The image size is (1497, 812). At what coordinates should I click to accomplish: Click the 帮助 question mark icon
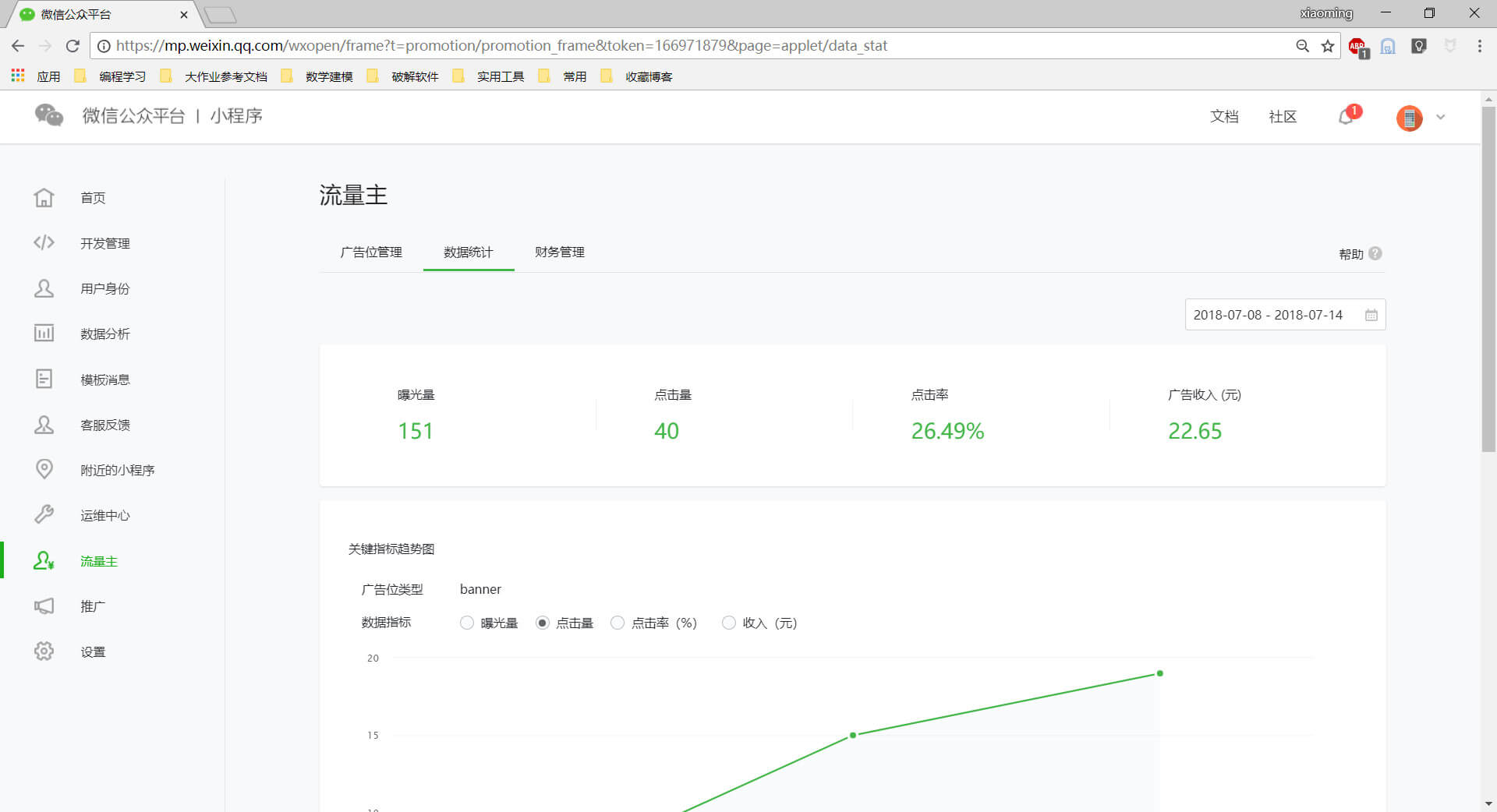[1375, 253]
